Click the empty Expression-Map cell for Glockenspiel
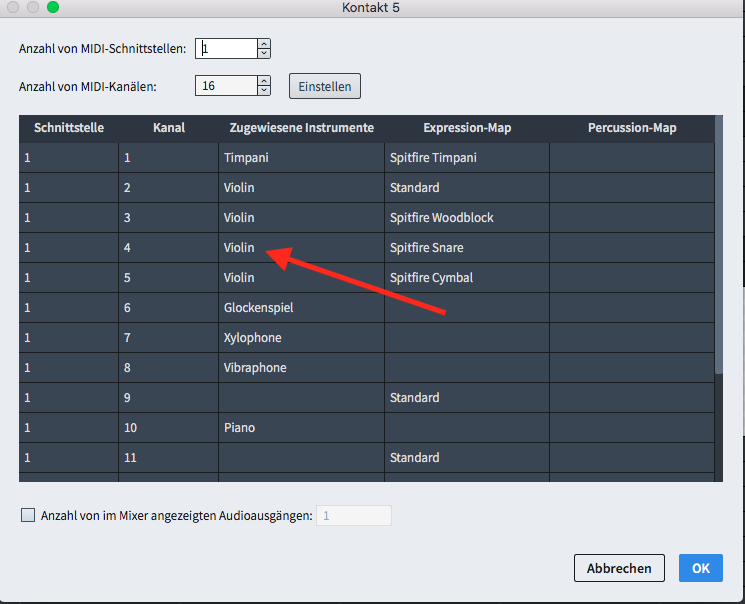 [x=467, y=307]
